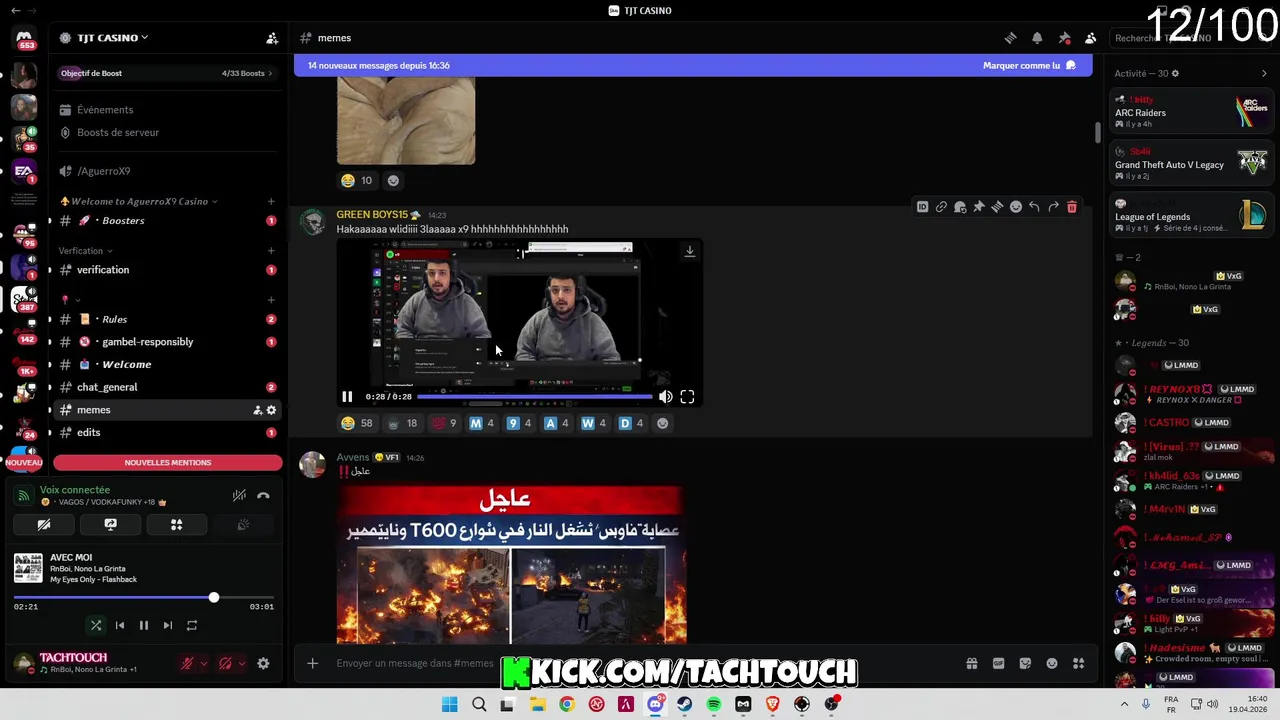Open the video in fullscreen

tap(687, 397)
